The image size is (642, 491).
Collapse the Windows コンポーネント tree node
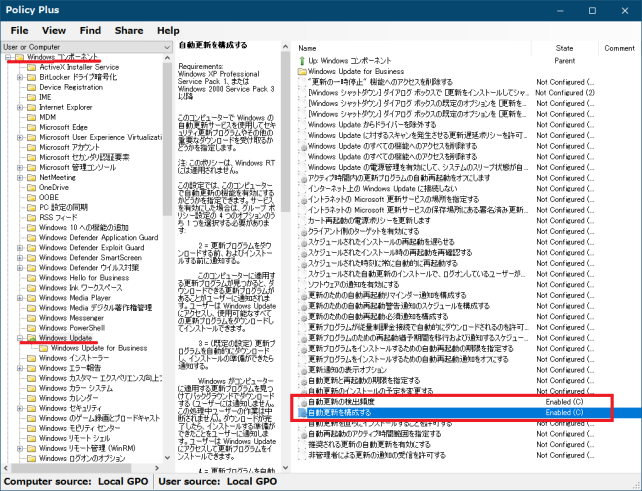coord(9,57)
